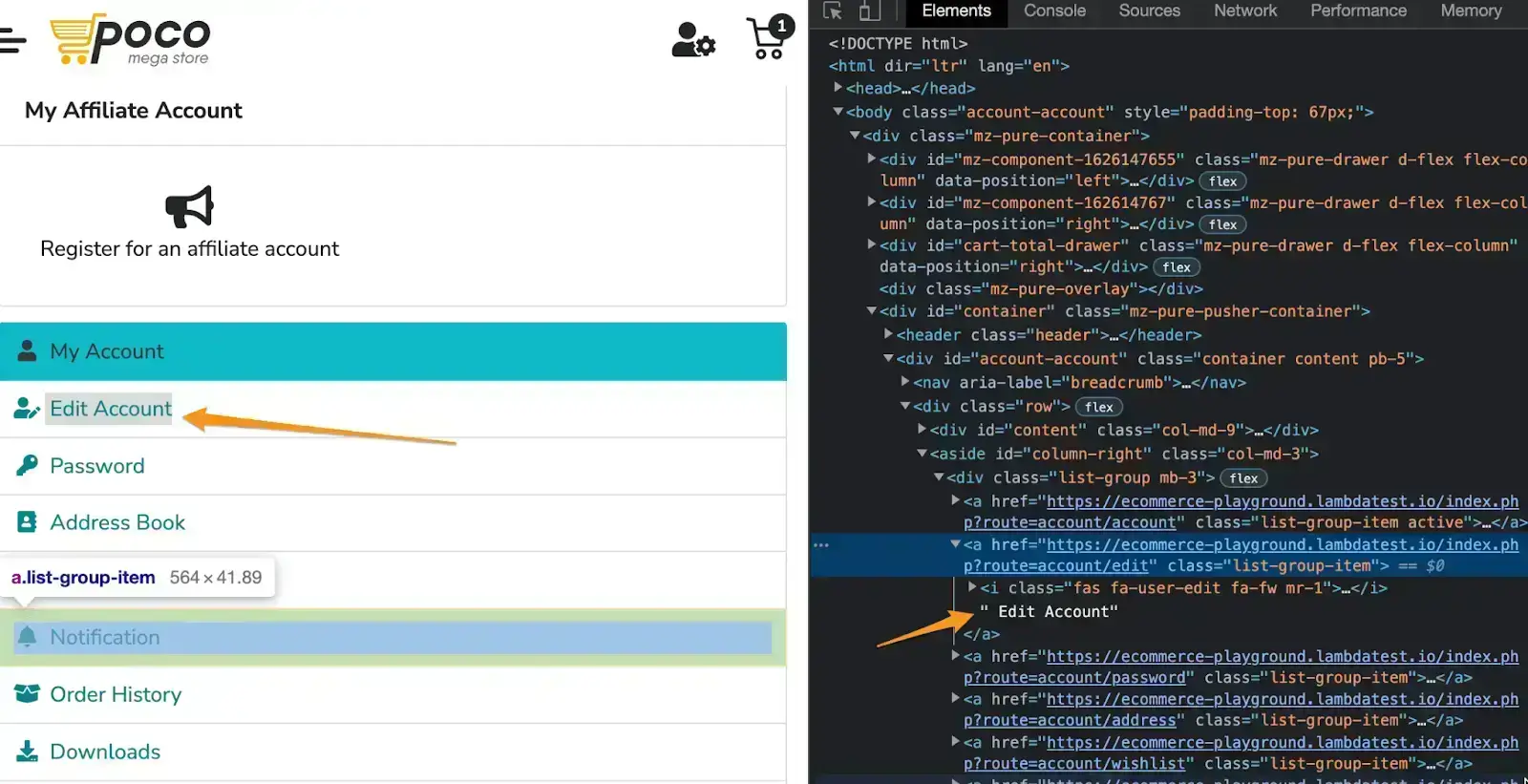Click flex badge on mz-component-1626147655 div
This screenshot has height=784, width=1528.
tap(1222, 181)
